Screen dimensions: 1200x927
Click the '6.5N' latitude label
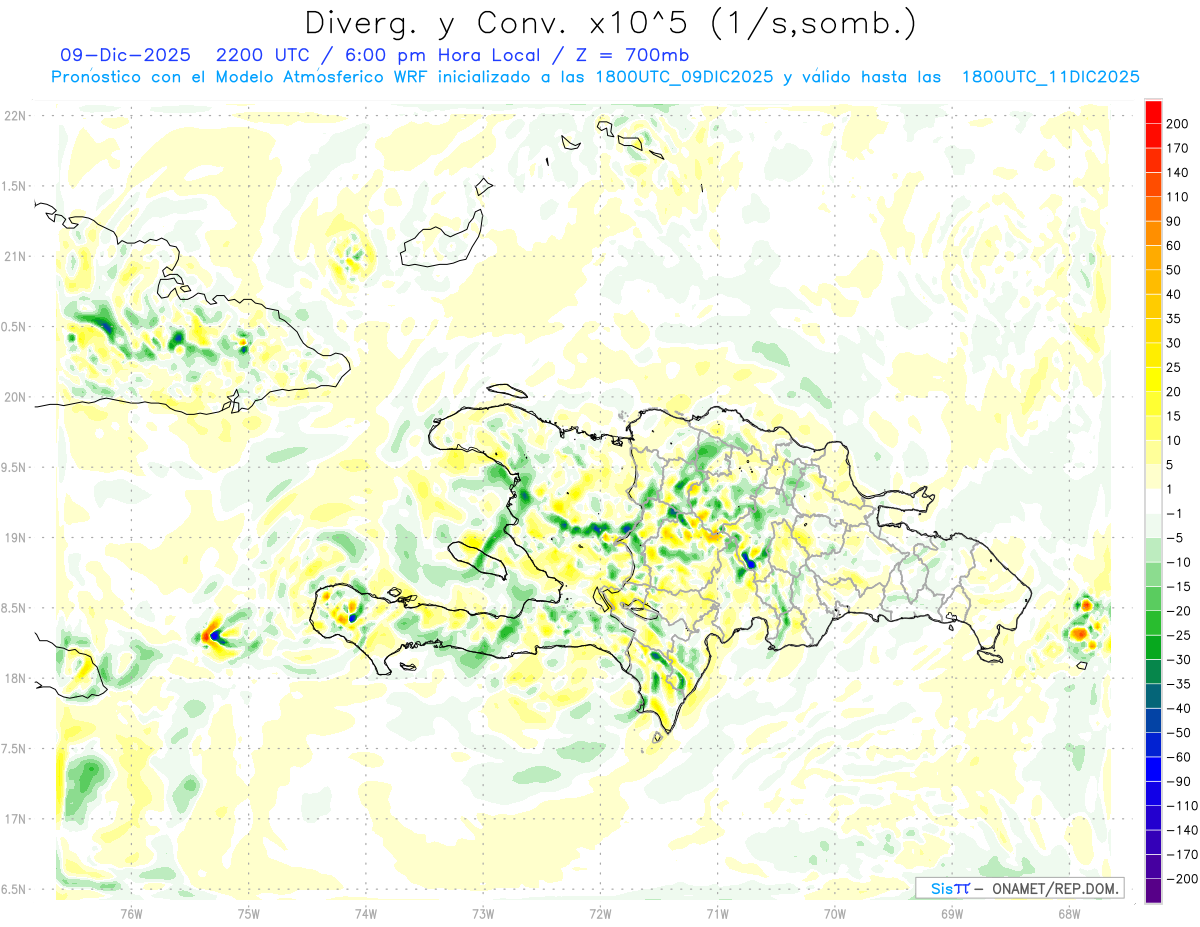(x=14, y=890)
